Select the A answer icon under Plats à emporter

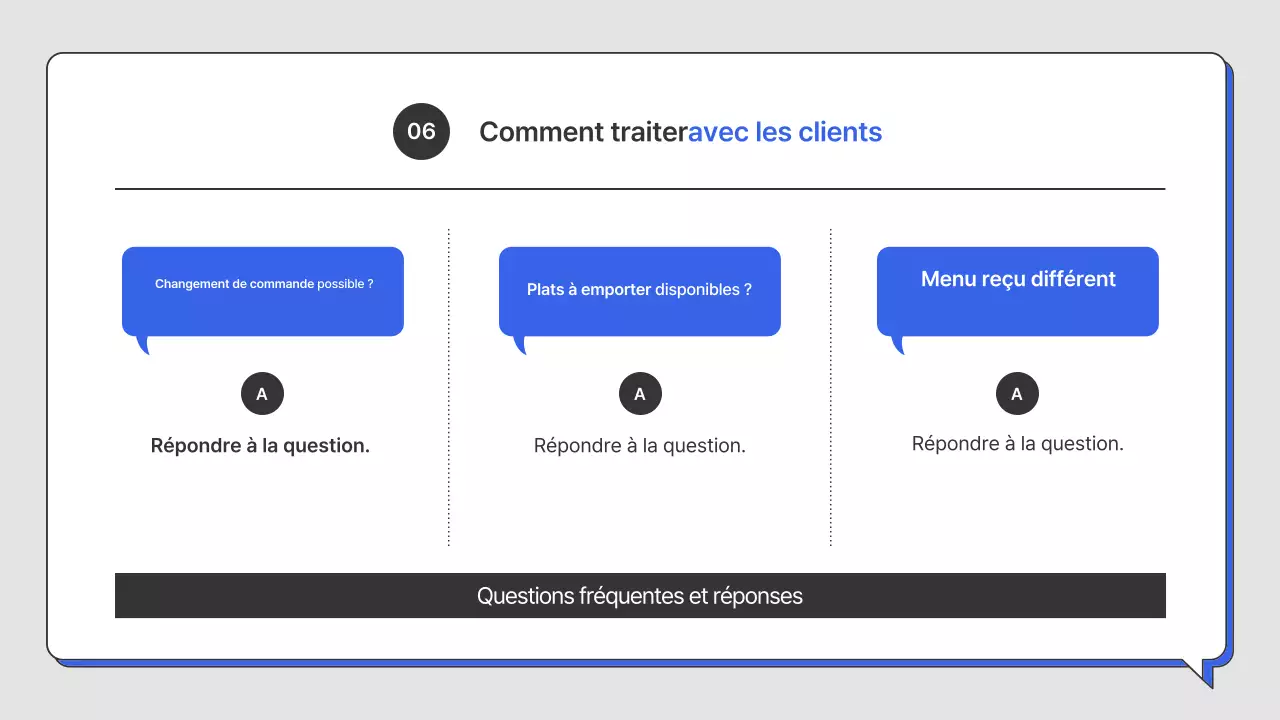[x=640, y=393]
